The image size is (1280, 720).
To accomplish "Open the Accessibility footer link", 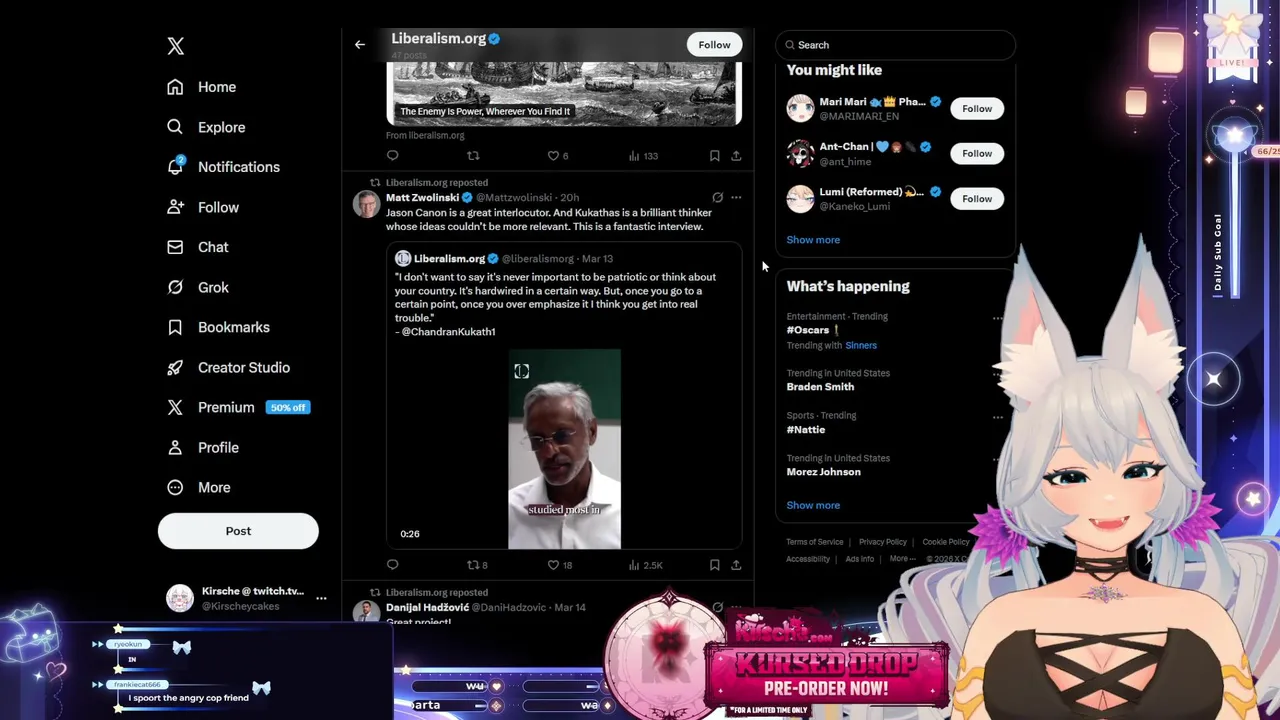I will [x=808, y=559].
